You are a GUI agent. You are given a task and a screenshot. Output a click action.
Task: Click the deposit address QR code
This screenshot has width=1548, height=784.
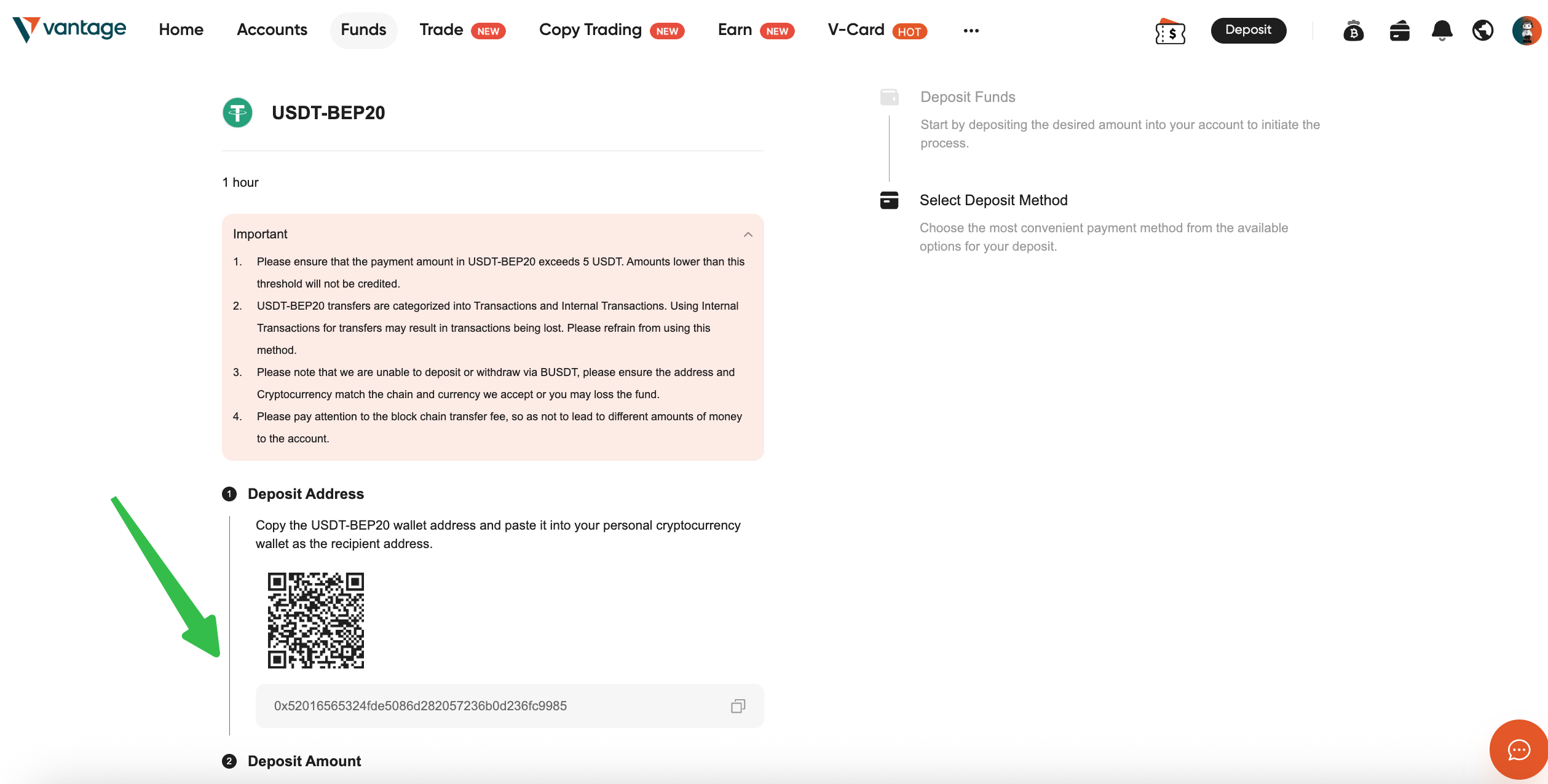[316, 621]
